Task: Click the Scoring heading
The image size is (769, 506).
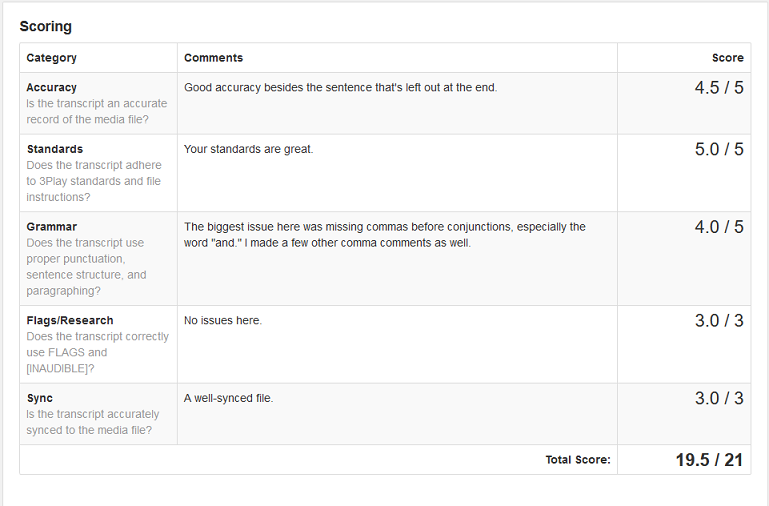Action: [46, 26]
